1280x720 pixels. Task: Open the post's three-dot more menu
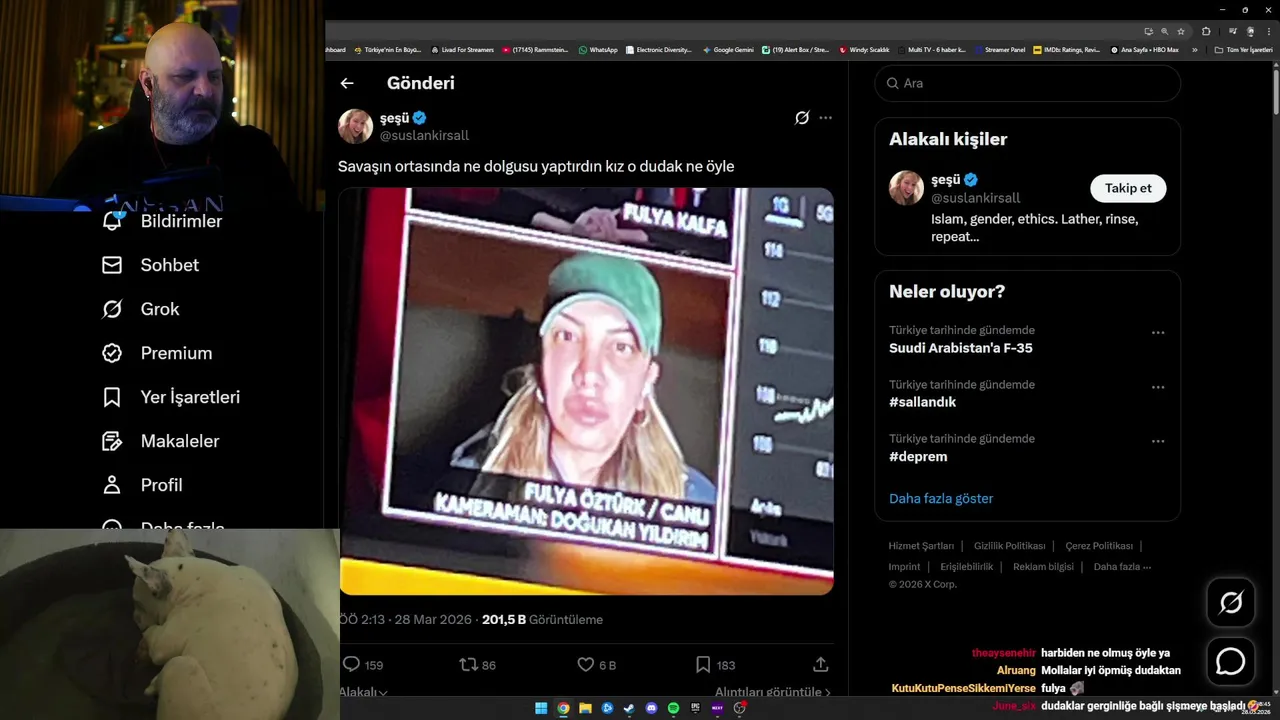[825, 118]
